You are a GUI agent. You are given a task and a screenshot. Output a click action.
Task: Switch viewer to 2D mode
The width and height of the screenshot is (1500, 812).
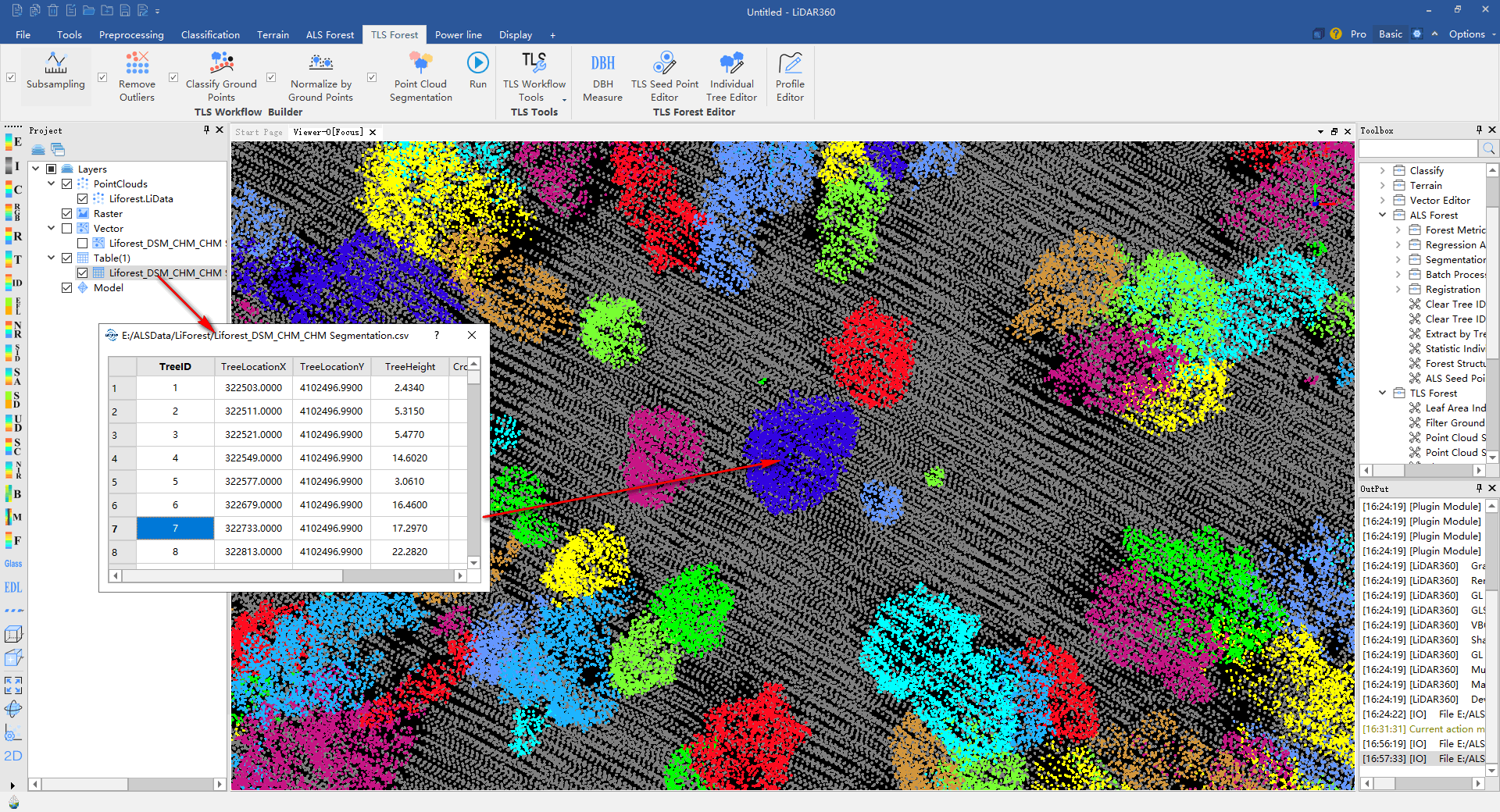click(x=13, y=756)
